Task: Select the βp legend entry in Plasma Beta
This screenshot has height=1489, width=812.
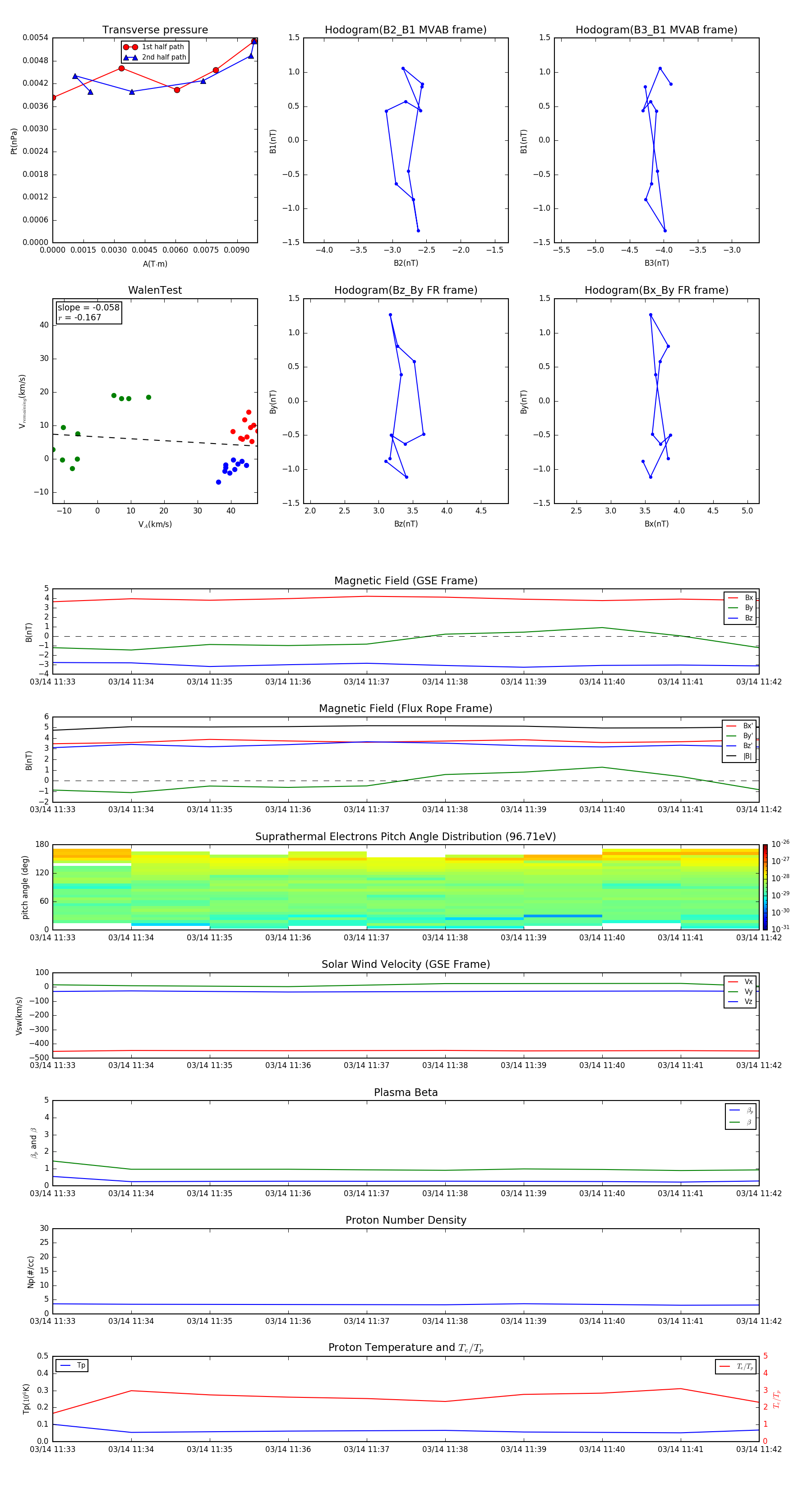Action: pyautogui.click(x=741, y=1110)
